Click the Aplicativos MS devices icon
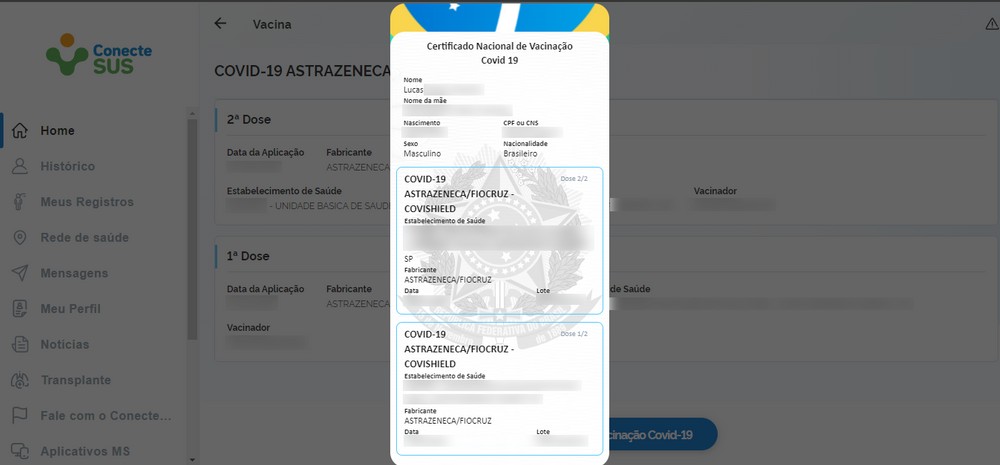The width and height of the screenshot is (1000, 465). click(20, 452)
